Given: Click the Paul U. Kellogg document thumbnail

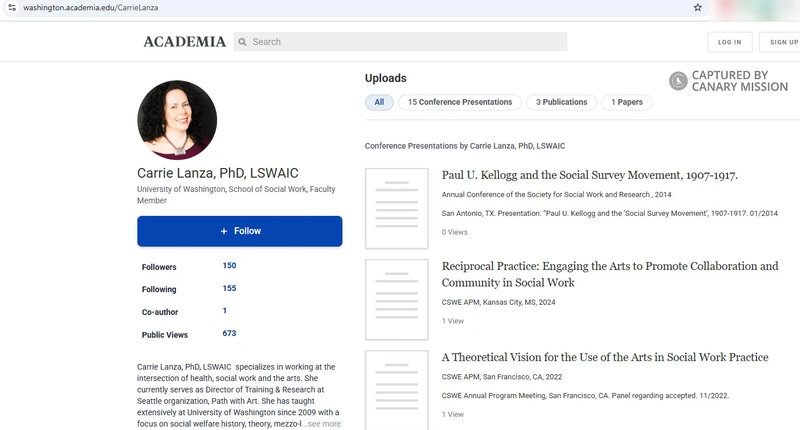Looking at the screenshot, I should point(396,209).
